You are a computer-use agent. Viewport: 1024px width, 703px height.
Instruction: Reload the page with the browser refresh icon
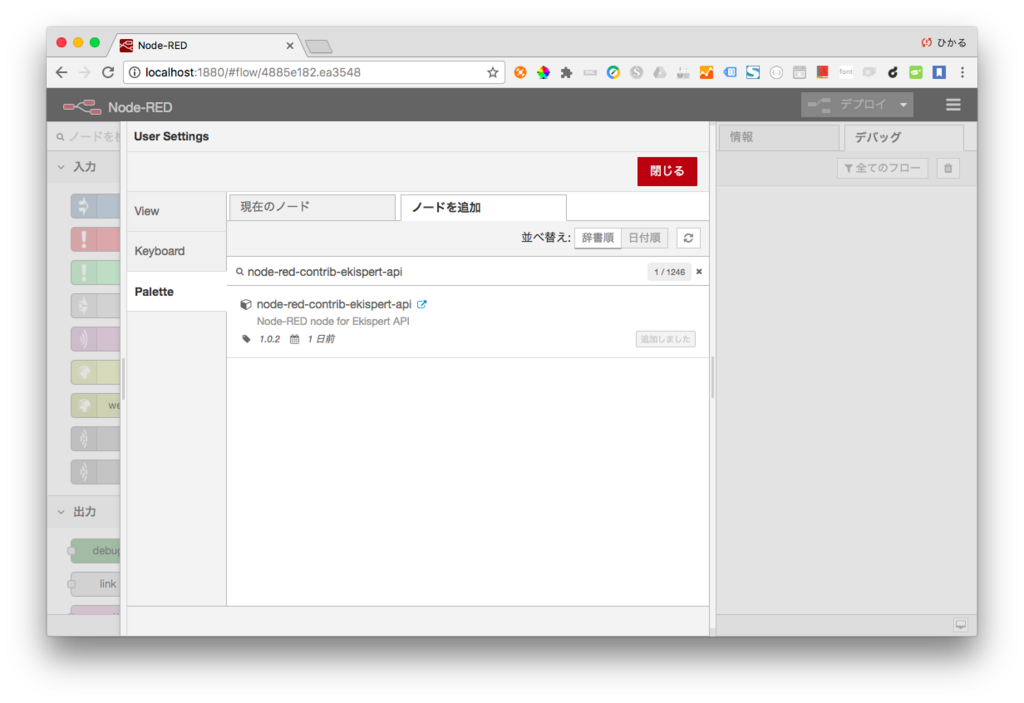tap(108, 73)
